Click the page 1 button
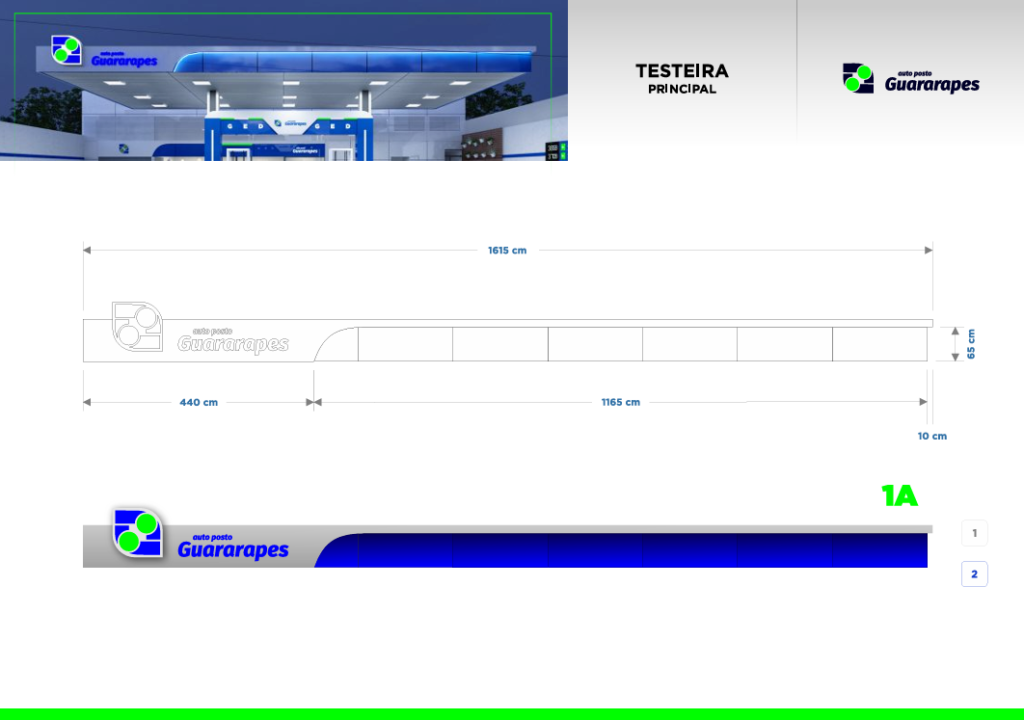 [974, 533]
